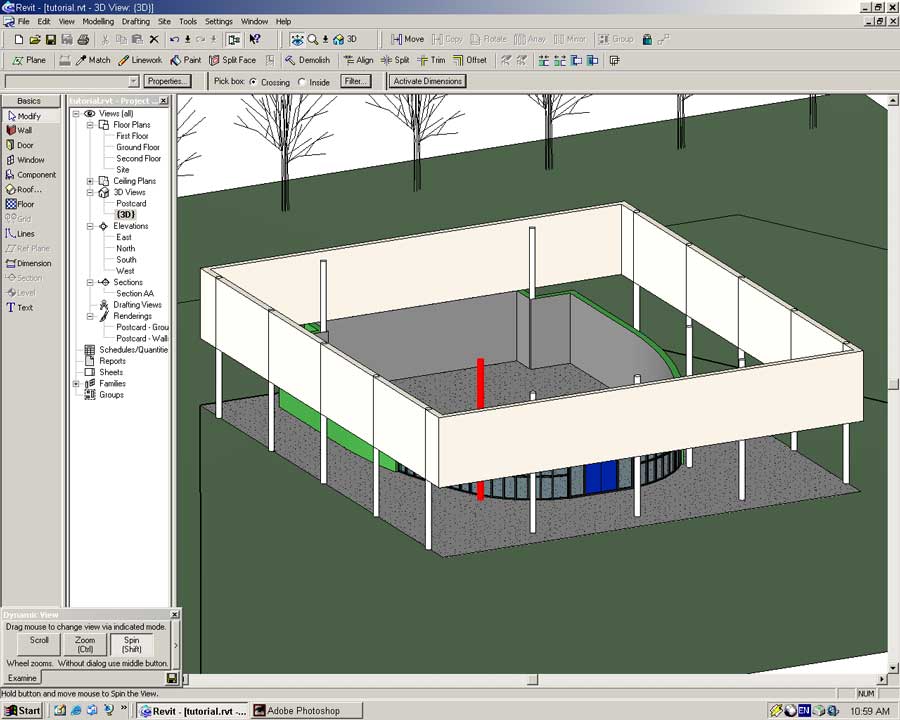This screenshot has height=720, width=900.
Task: Click the Activate Dimensions button
Action: (x=428, y=82)
